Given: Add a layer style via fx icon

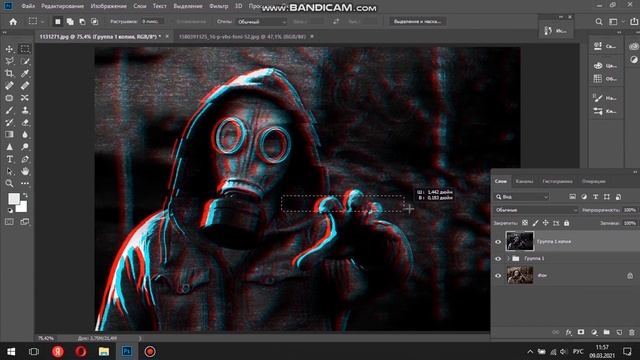Looking at the screenshot, I should point(569,332).
